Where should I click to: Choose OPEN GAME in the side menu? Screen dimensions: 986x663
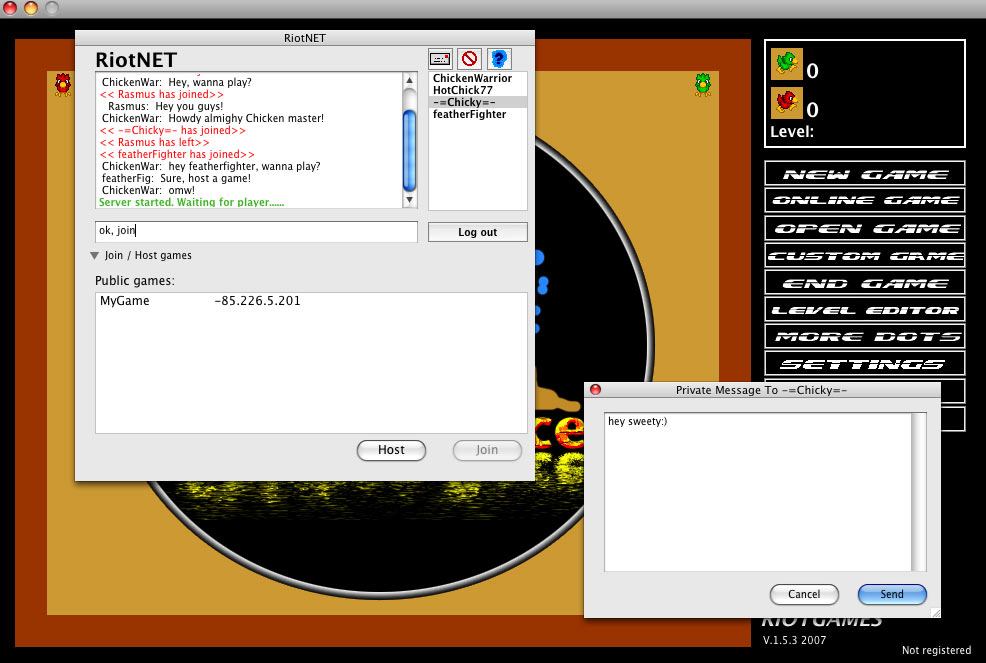click(865, 228)
